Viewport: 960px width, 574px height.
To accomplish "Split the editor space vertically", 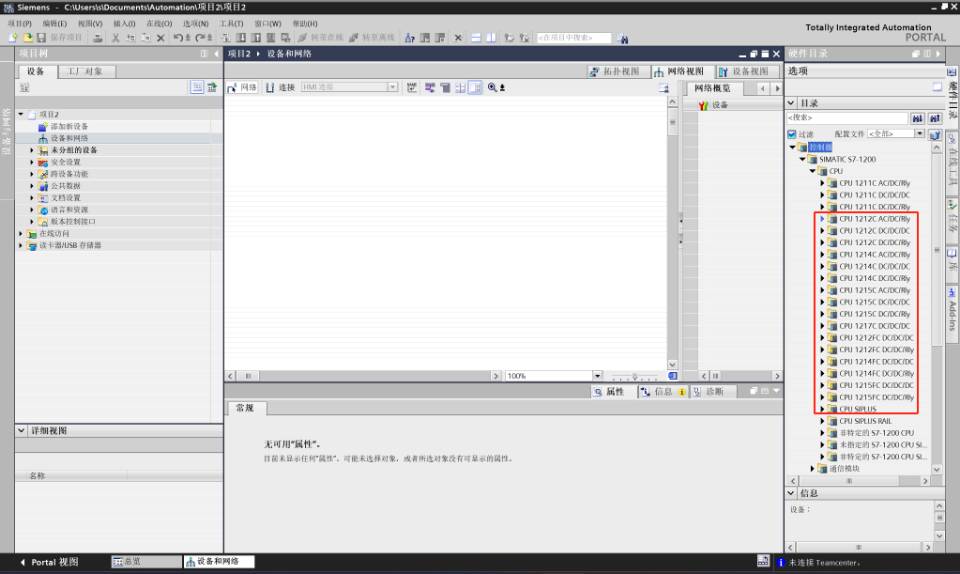I will click(x=491, y=38).
